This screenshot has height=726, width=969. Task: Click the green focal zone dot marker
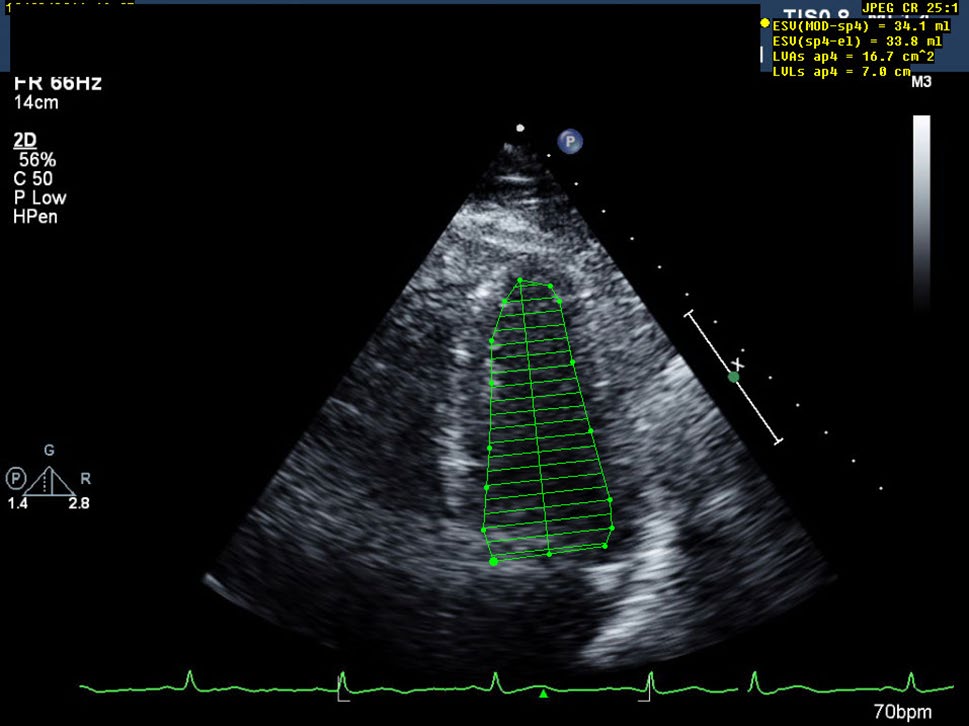[734, 377]
